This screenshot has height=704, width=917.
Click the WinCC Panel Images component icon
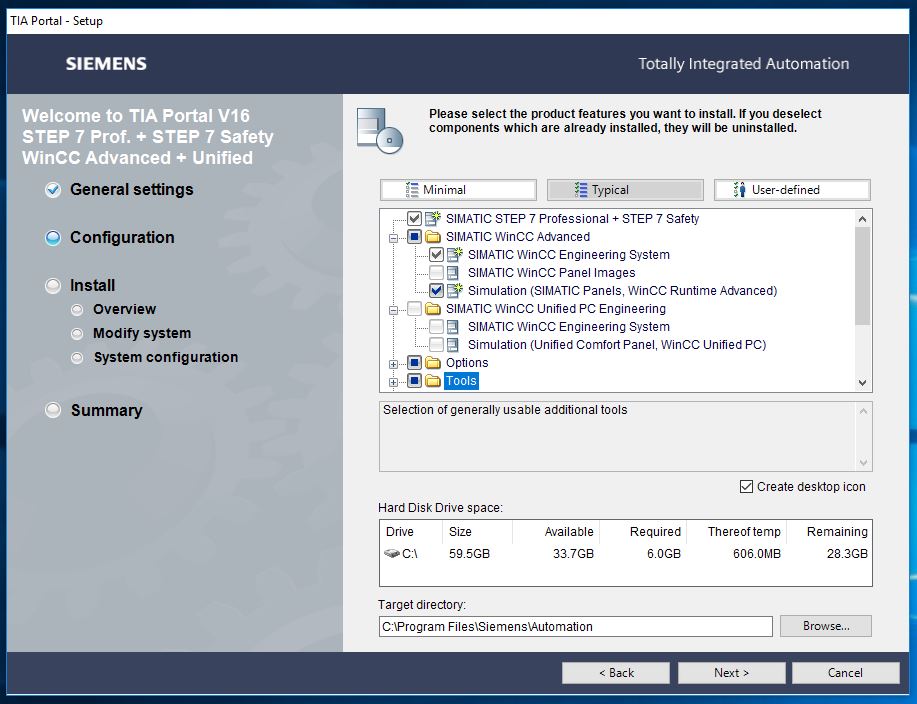(454, 273)
